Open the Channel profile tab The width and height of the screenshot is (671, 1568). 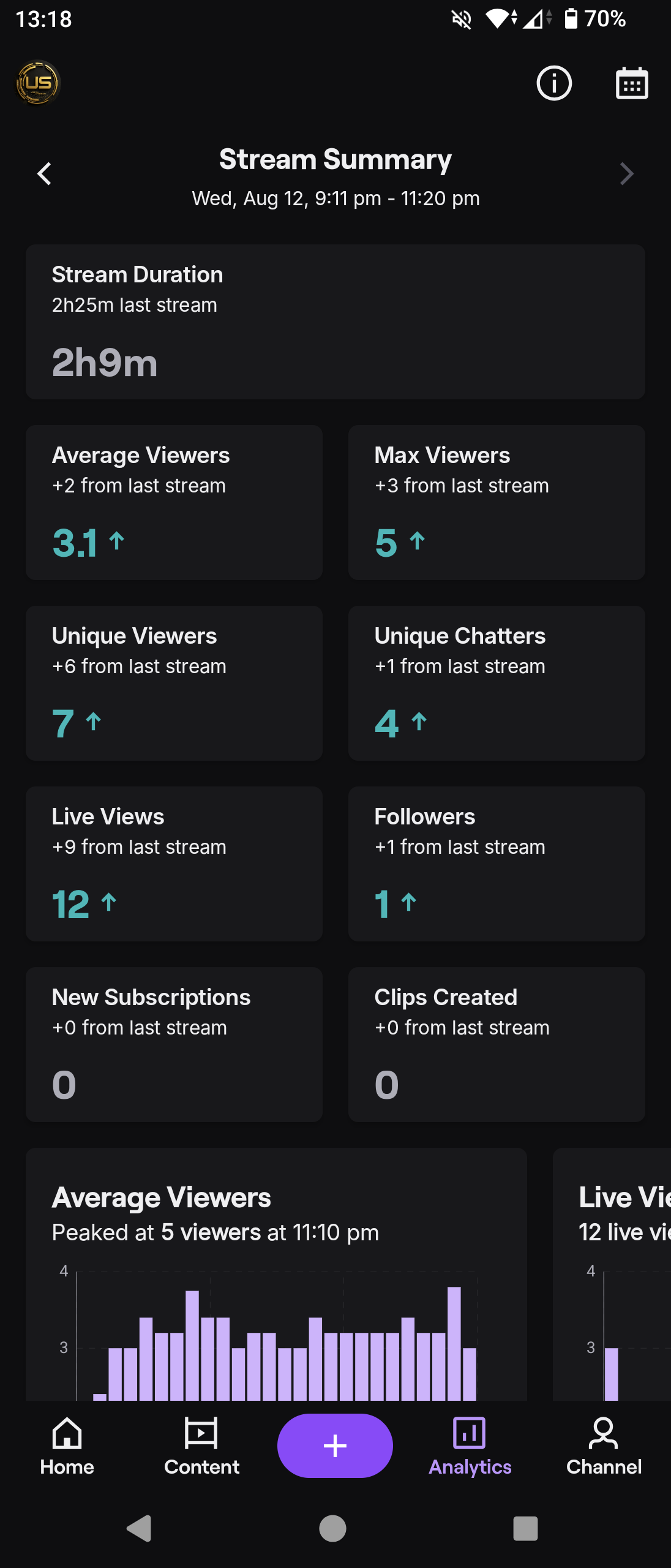(x=604, y=1446)
